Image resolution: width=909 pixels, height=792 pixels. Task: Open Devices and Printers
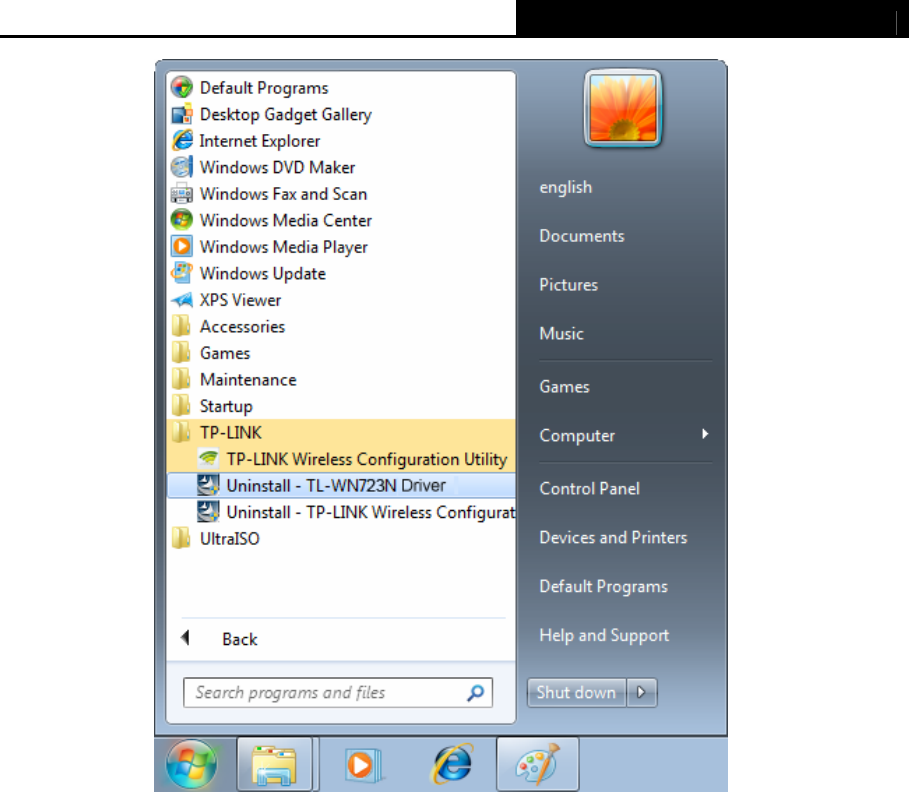click(x=613, y=537)
